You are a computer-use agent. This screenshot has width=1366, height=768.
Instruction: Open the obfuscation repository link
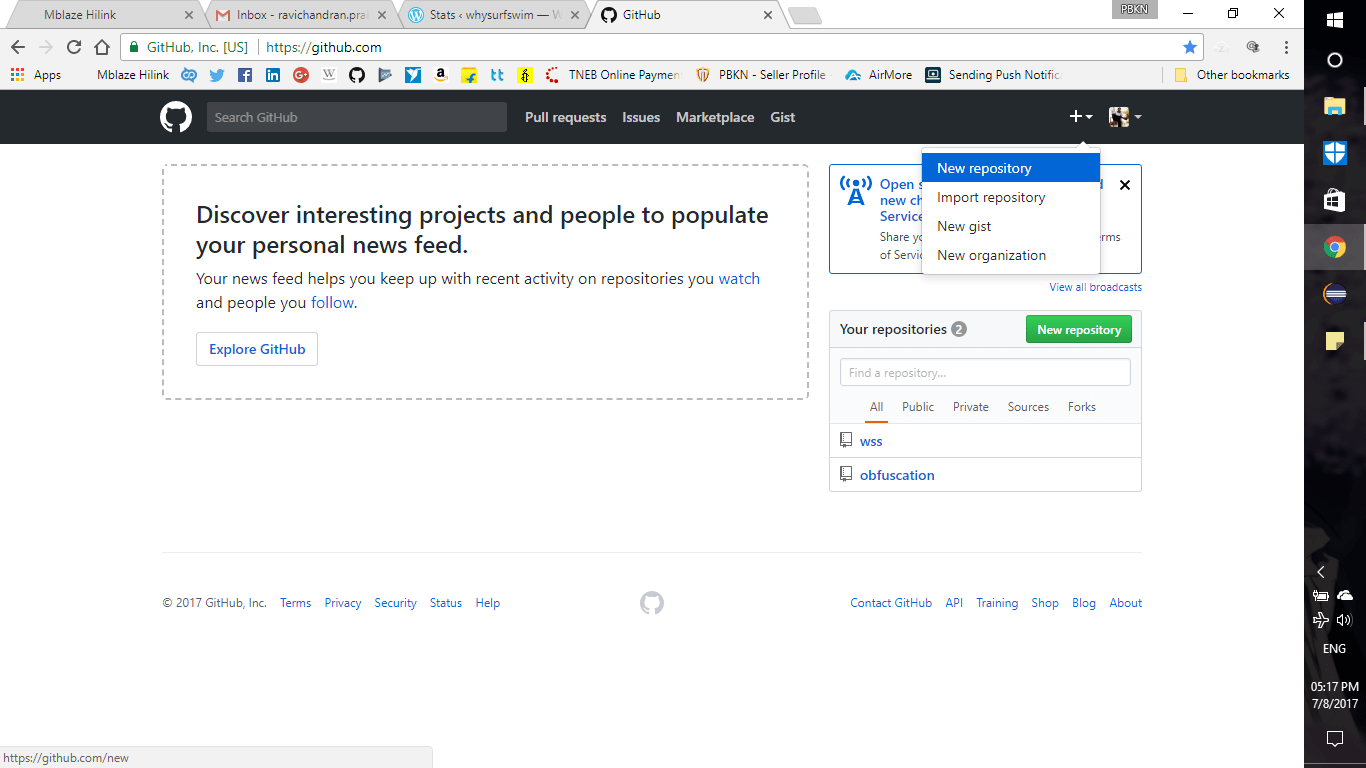coord(897,475)
